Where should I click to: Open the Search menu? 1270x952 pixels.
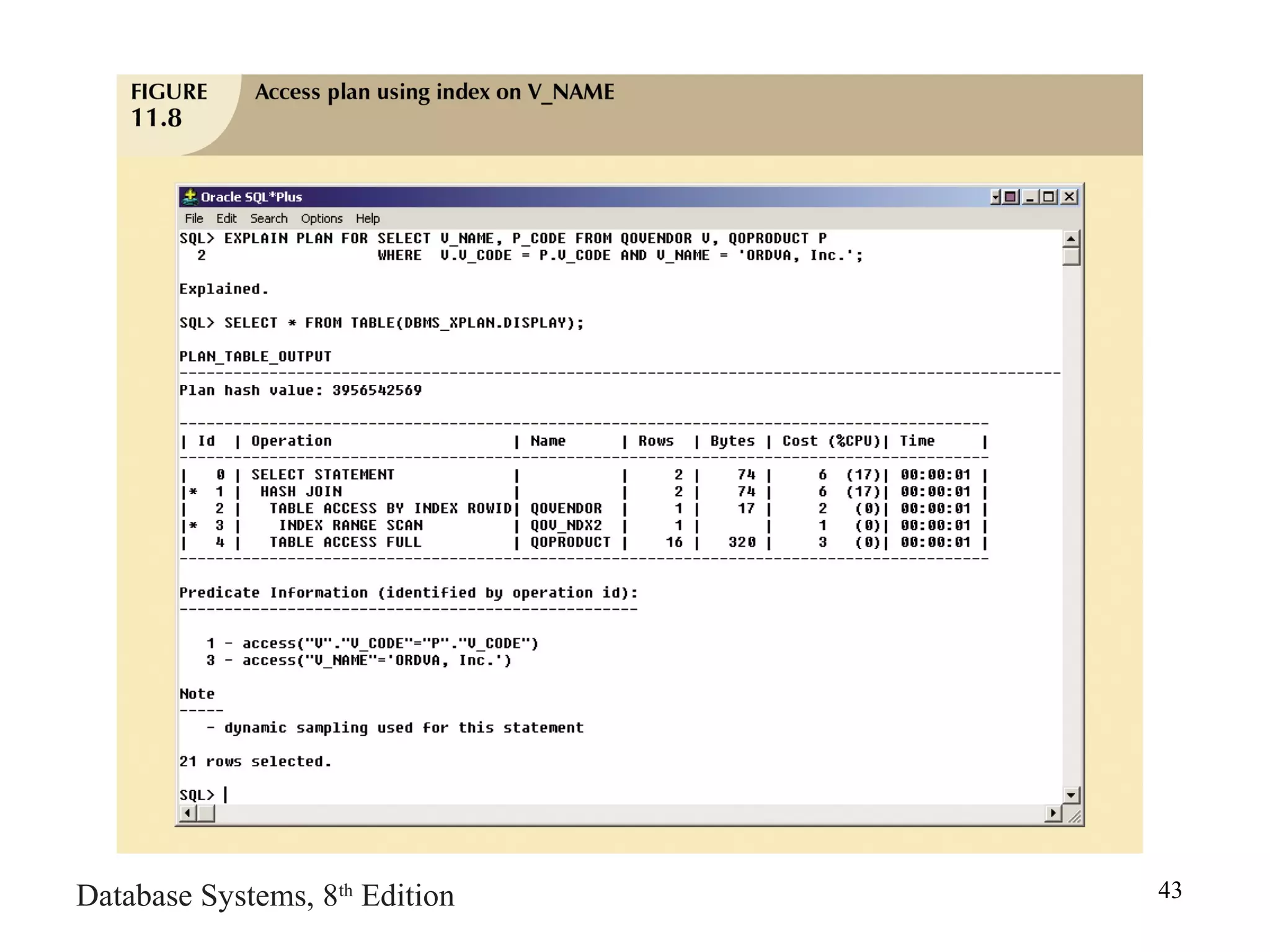coord(269,218)
